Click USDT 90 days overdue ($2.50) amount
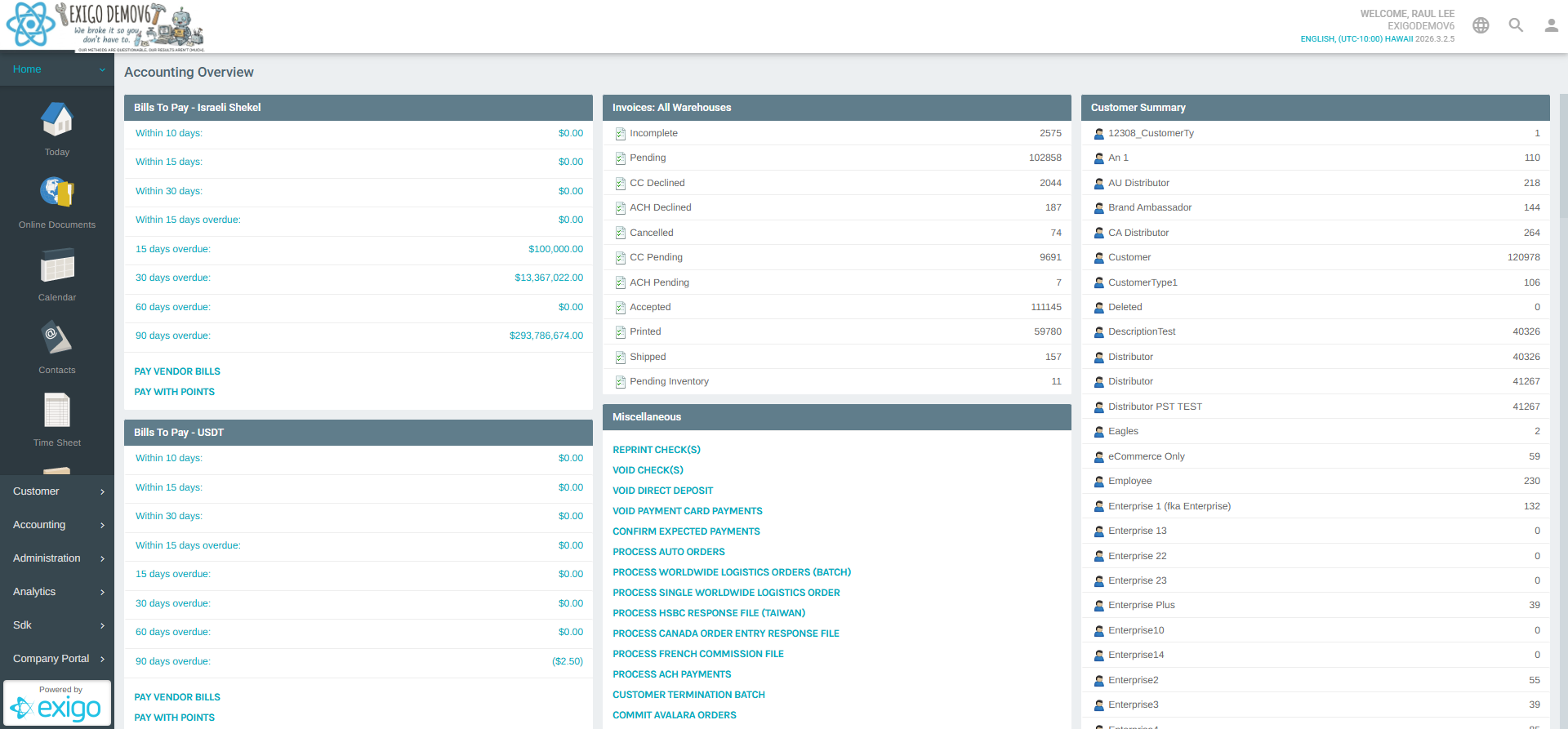Viewport: 1568px width, 729px height. 568,661
